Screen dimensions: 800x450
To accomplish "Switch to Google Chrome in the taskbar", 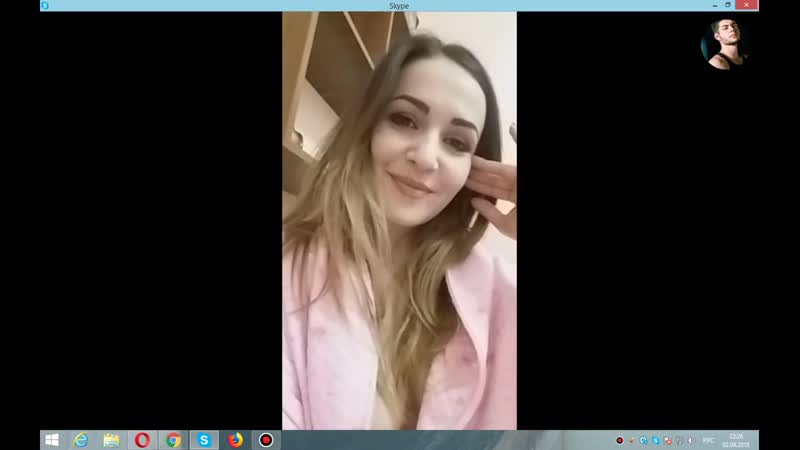I will pyautogui.click(x=173, y=440).
